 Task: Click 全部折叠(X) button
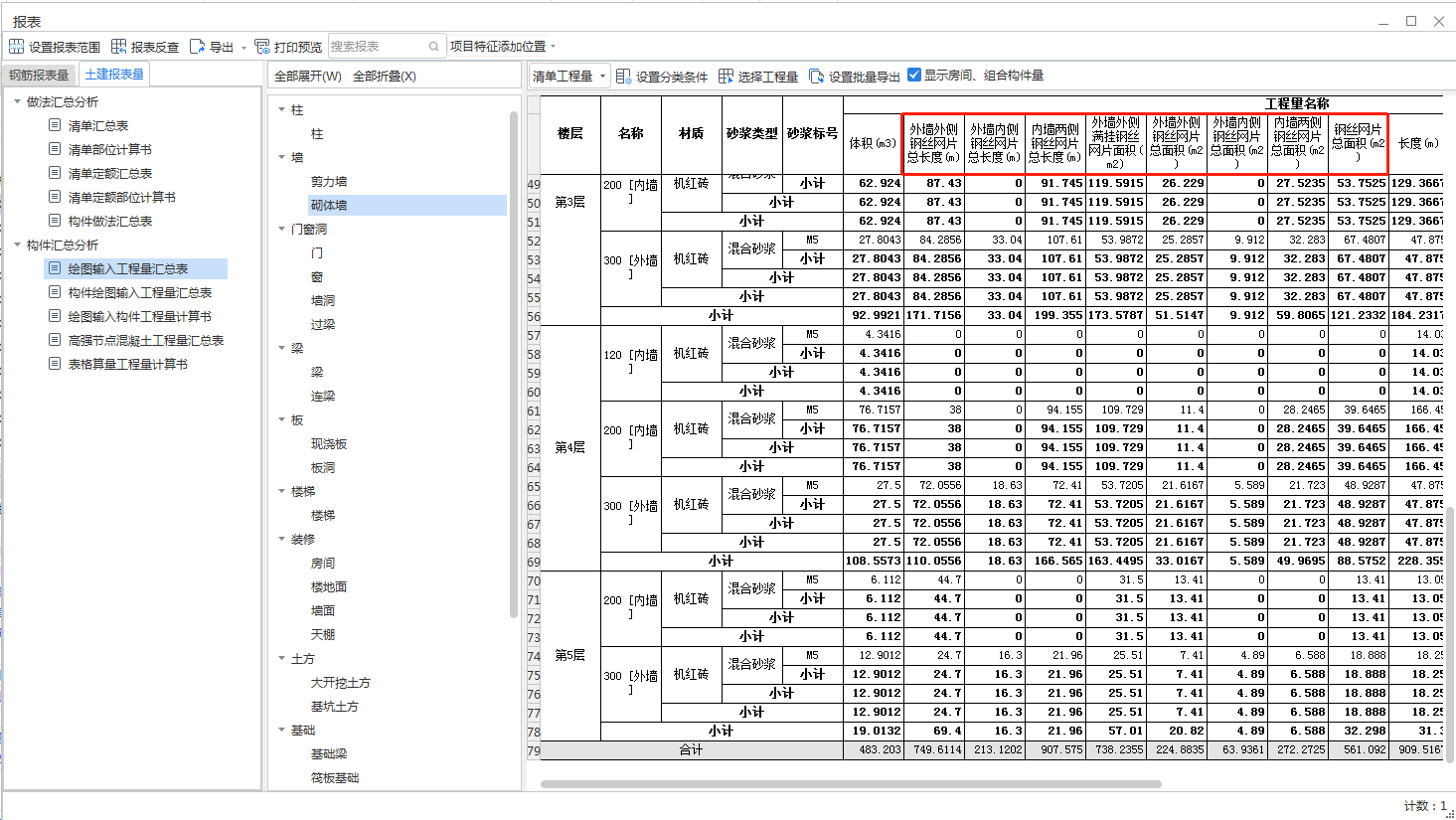pos(385,77)
